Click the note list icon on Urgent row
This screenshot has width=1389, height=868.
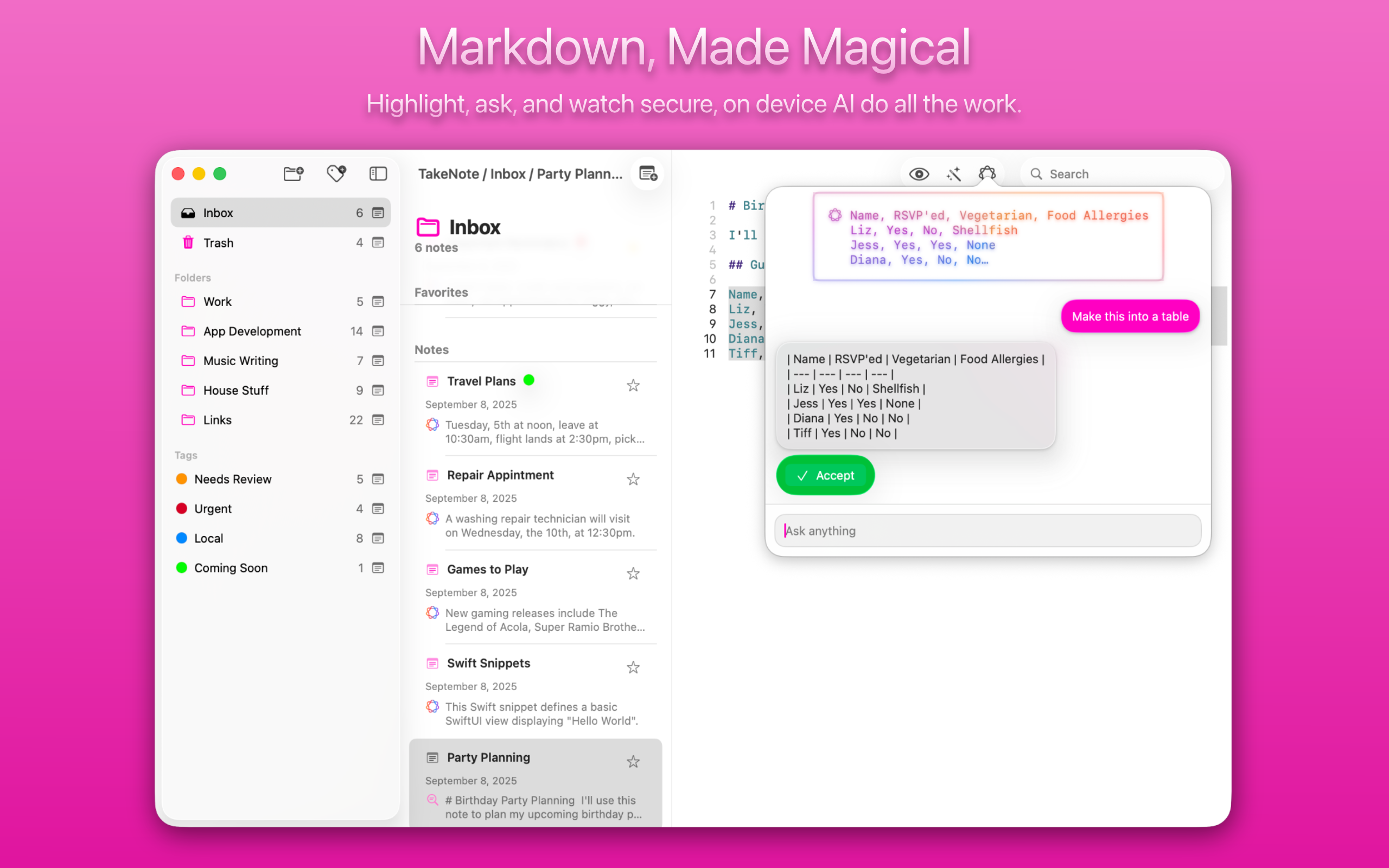coord(378,509)
